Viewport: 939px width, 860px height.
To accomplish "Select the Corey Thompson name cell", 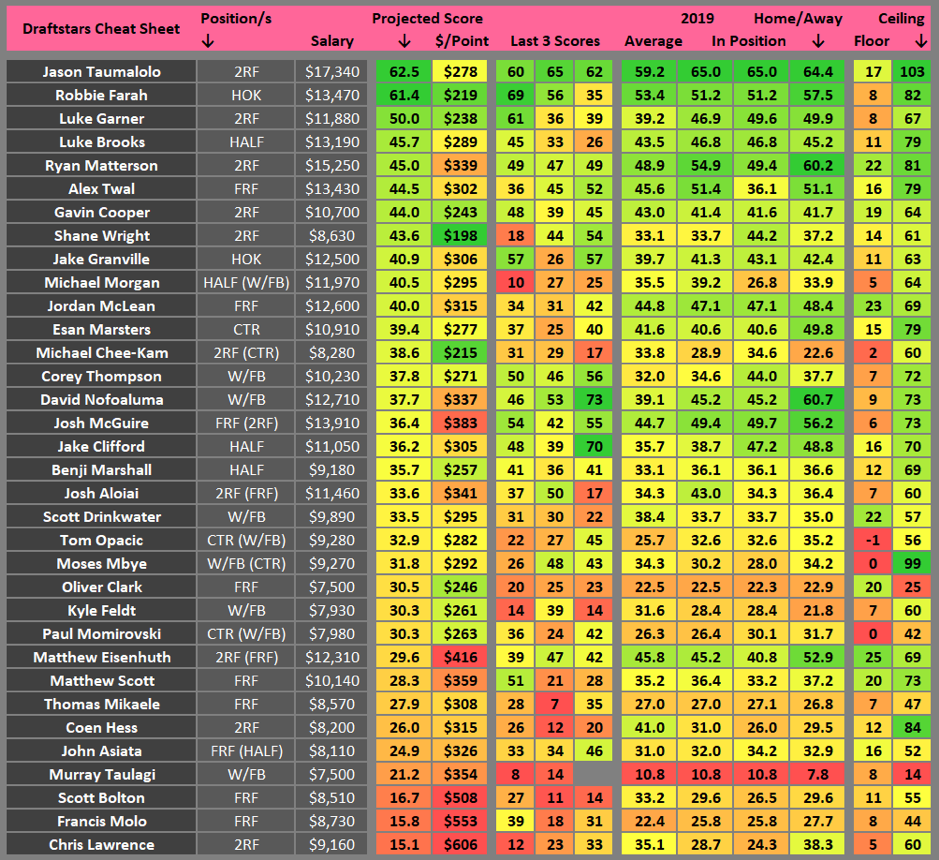I will (101, 376).
